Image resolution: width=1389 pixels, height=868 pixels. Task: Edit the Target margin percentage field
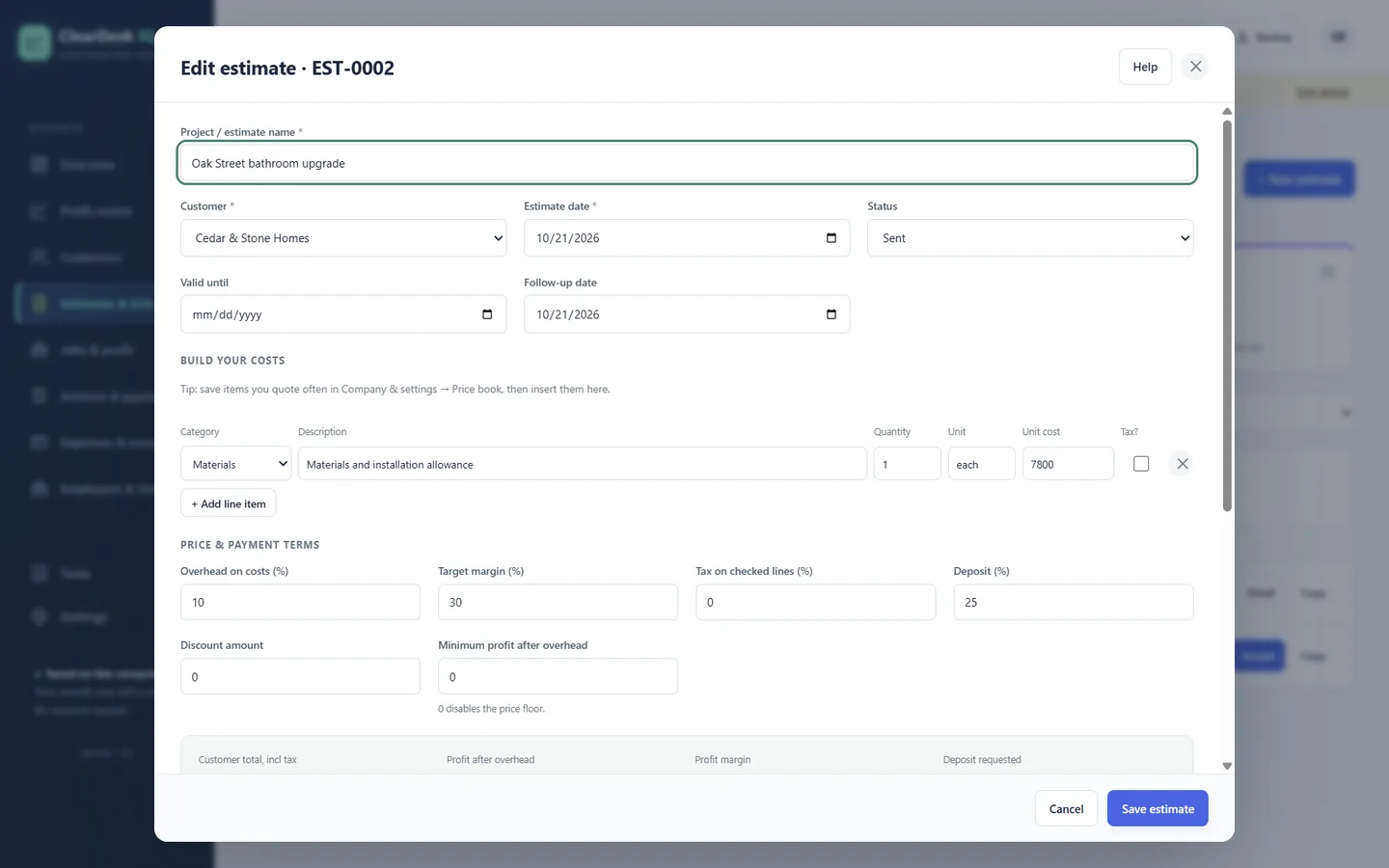pyautogui.click(x=558, y=602)
